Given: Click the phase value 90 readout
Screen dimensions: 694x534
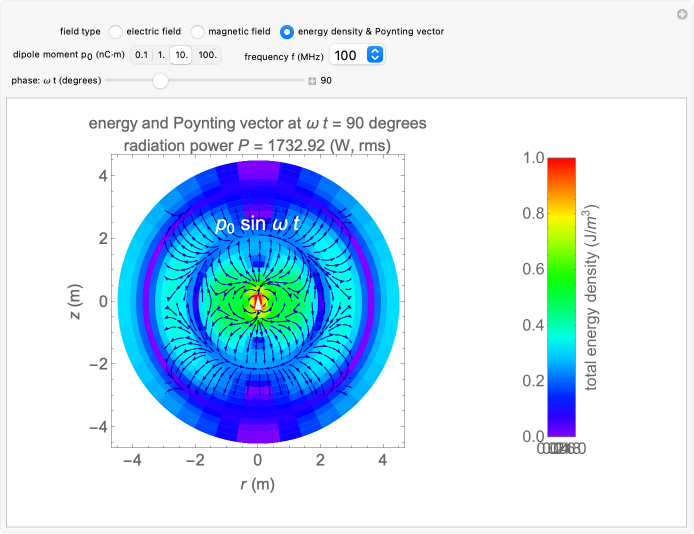Looking at the screenshot, I should click(326, 81).
